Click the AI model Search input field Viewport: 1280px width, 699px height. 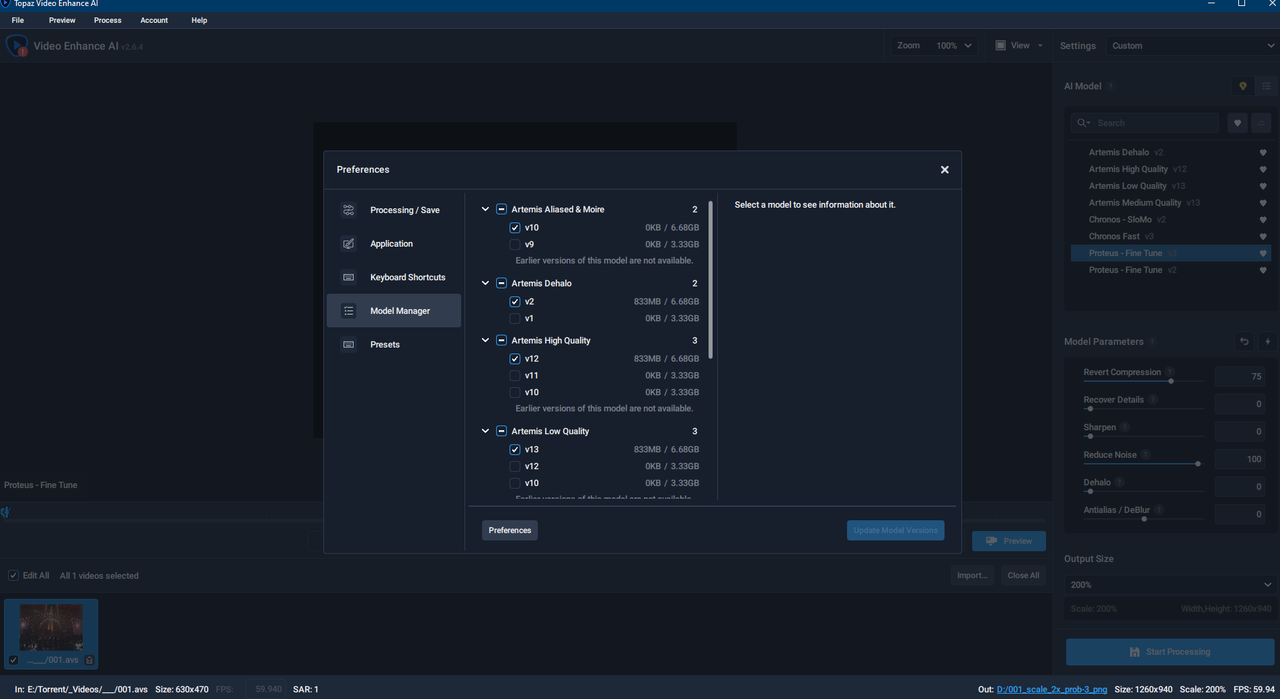(x=1144, y=123)
